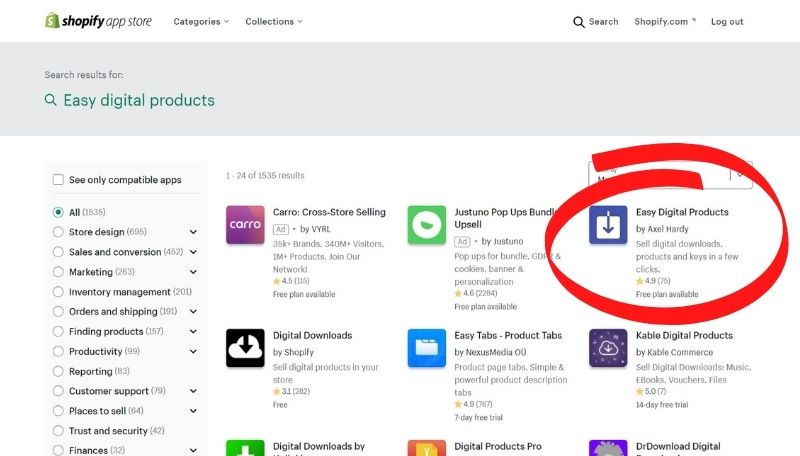This screenshot has height=456, width=800.
Task: Click the Easy digital products search query
Action: (x=139, y=100)
